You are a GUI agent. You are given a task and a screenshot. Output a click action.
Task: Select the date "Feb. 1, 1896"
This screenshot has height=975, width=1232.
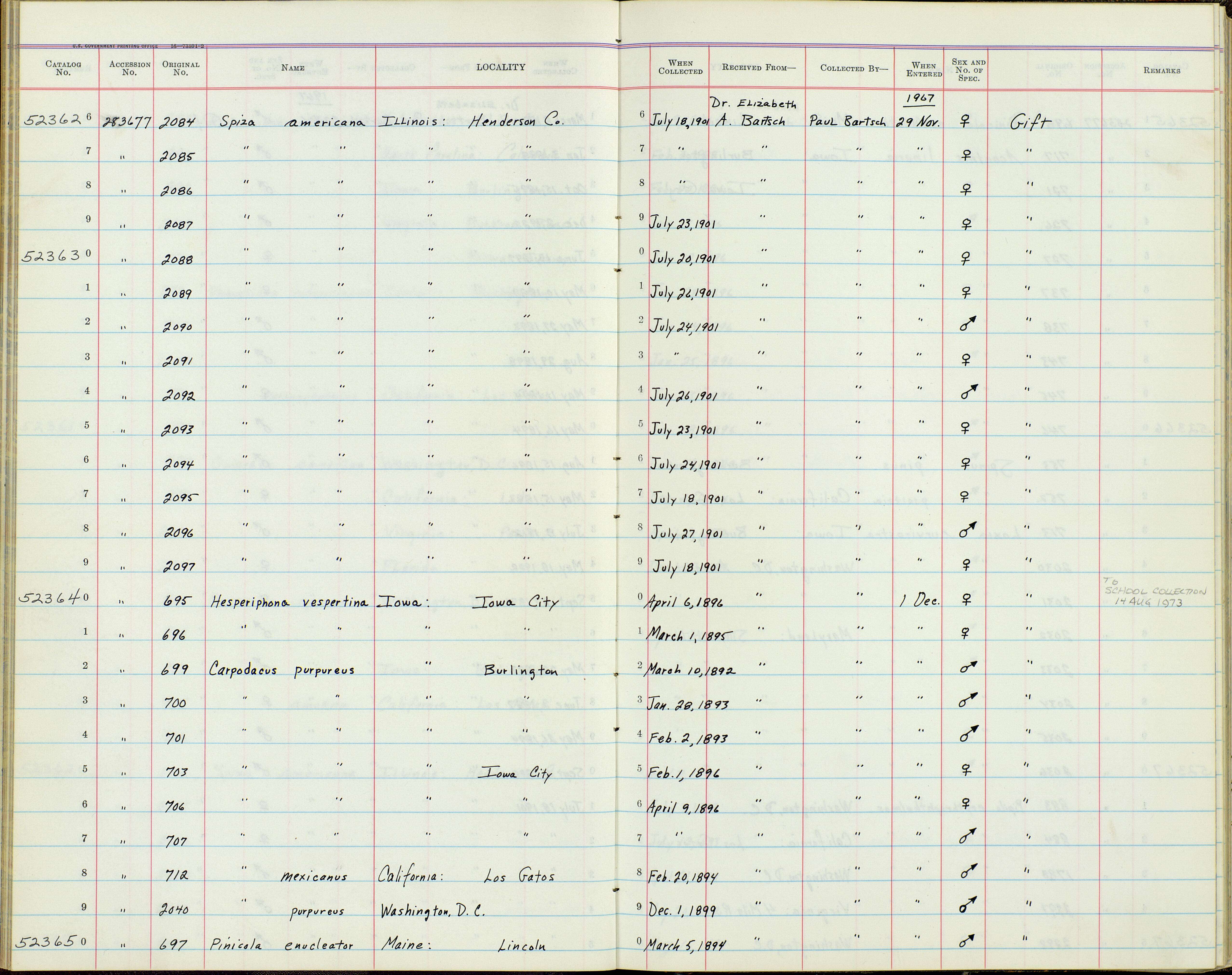[x=684, y=772]
